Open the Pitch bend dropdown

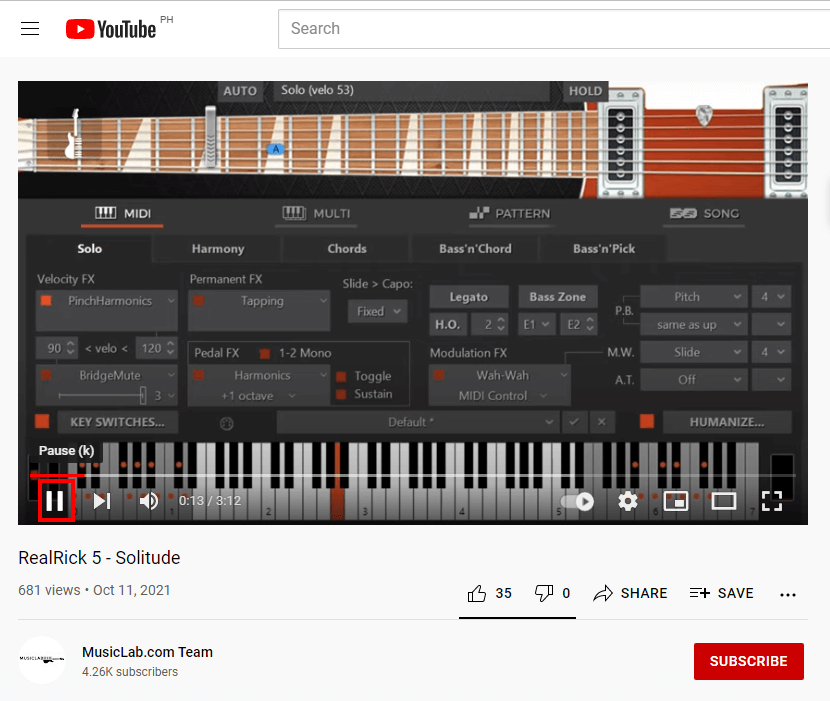coord(693,297)
